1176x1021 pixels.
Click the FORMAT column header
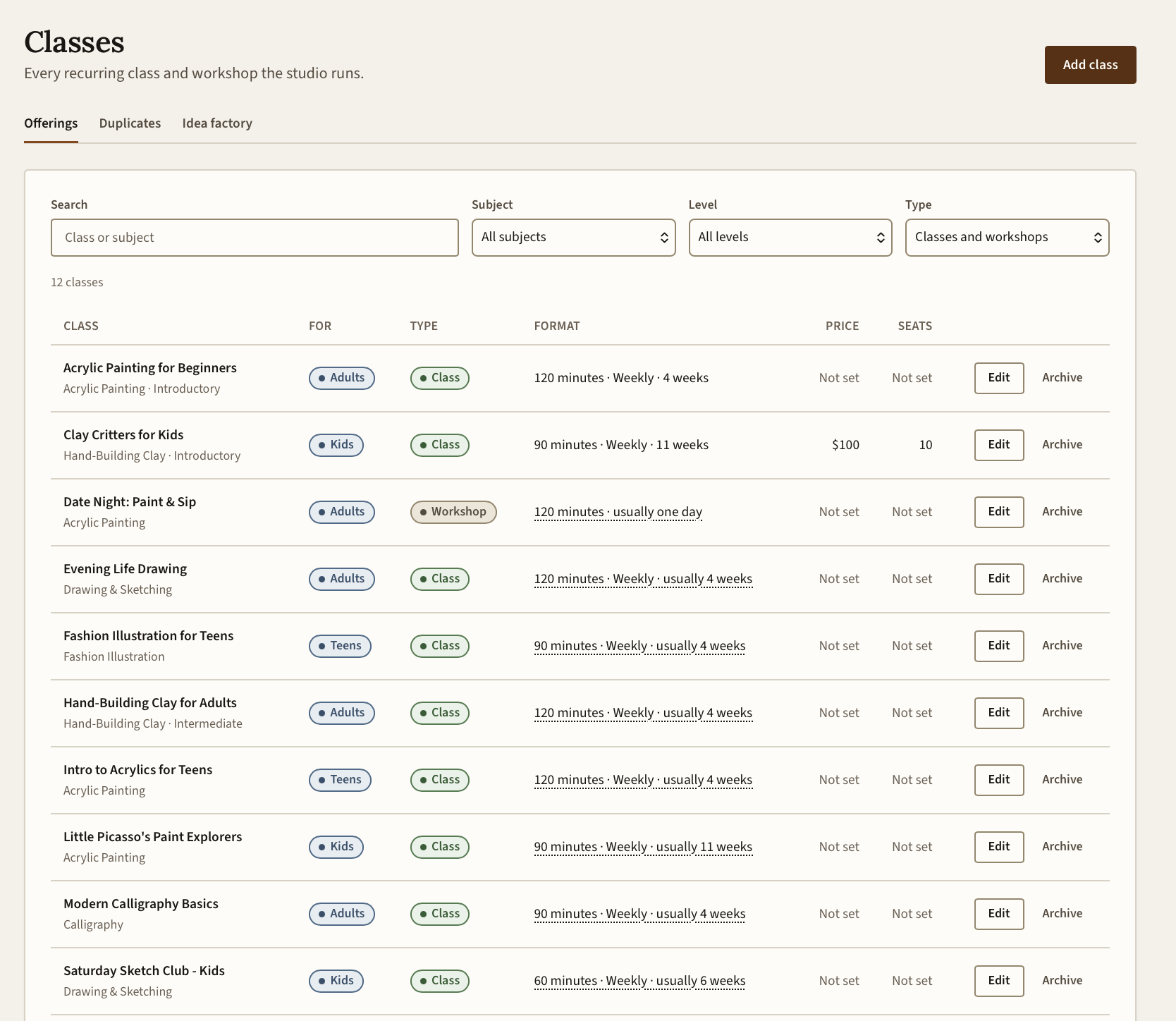(557, 326)
